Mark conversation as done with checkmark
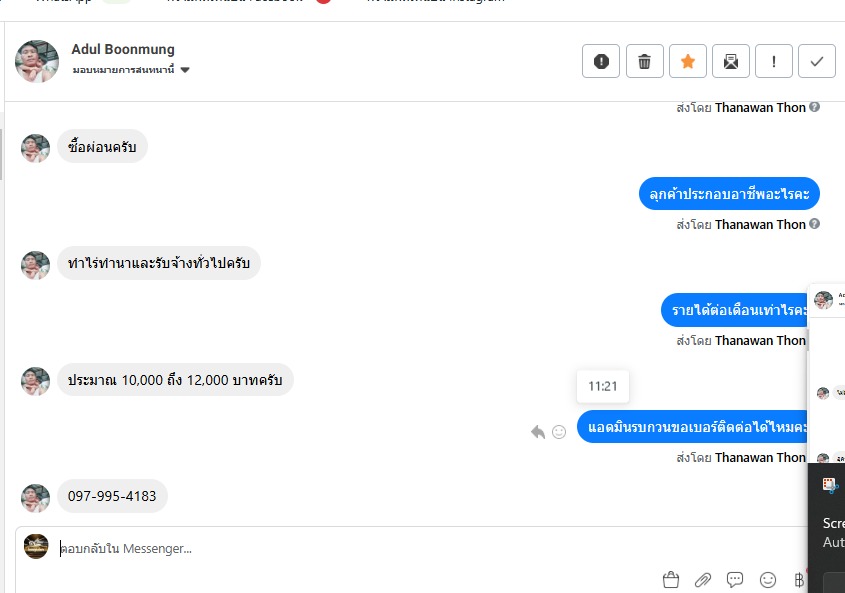 (817, 61)
